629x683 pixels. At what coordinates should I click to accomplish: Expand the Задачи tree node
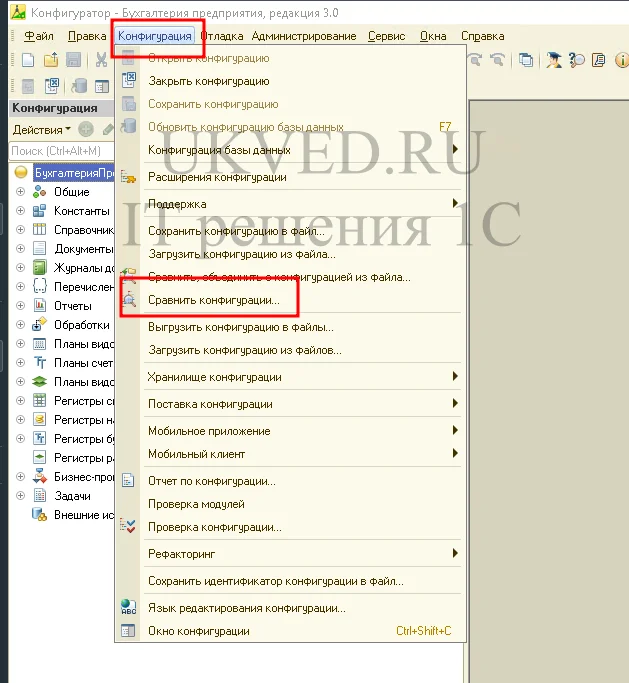pyautogui.click(x=21, y=496)
